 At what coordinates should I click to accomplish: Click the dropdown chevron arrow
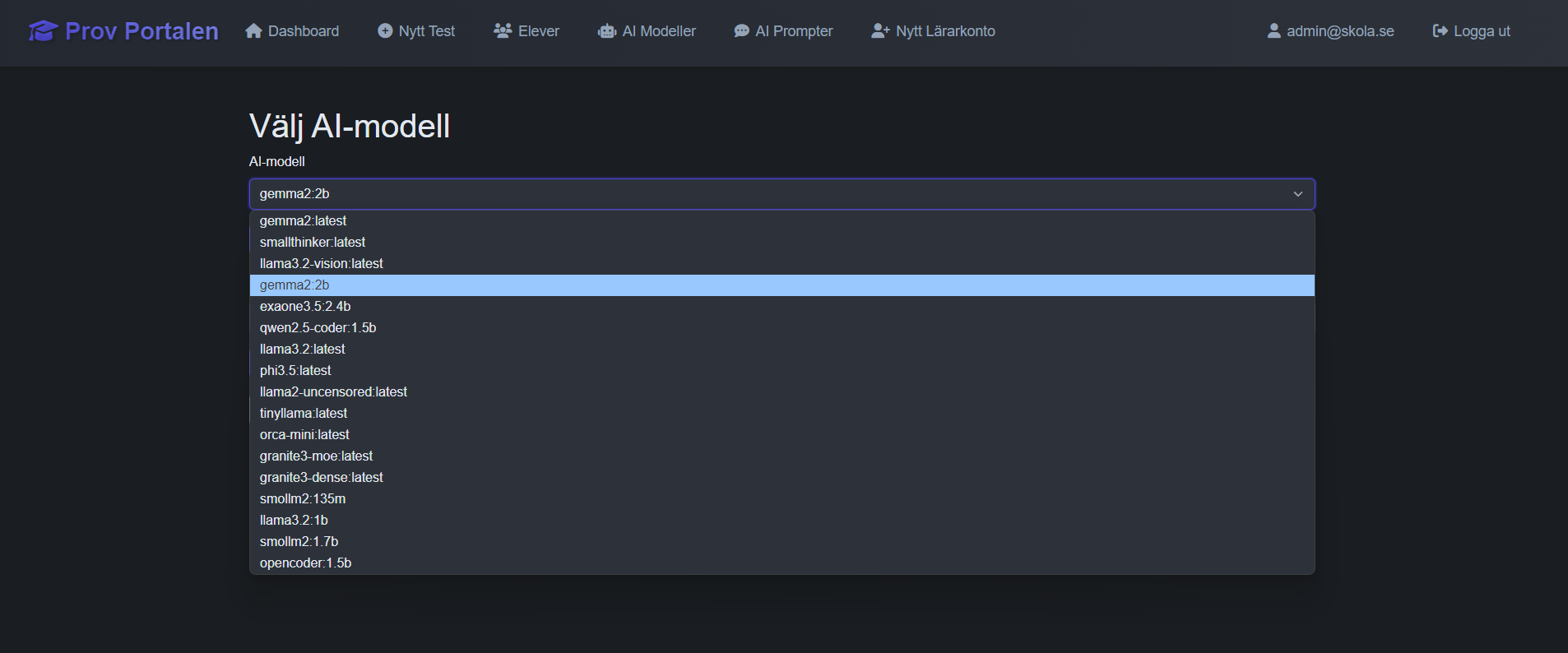click(x=1297, y=194)
